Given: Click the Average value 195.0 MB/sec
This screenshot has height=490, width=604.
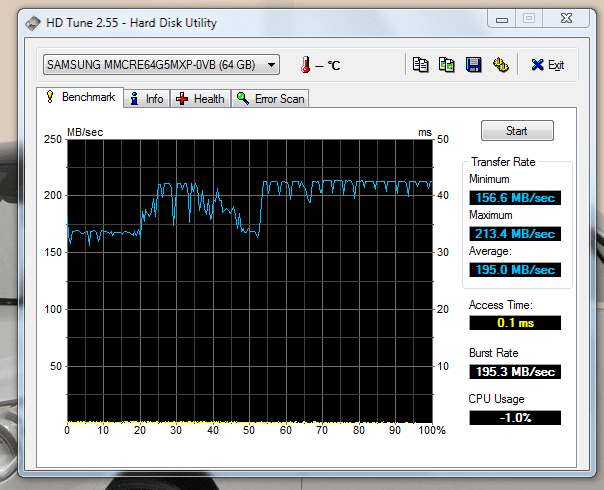Looking at the screenshot, I should pyautogui.click(x=515, y=270).
